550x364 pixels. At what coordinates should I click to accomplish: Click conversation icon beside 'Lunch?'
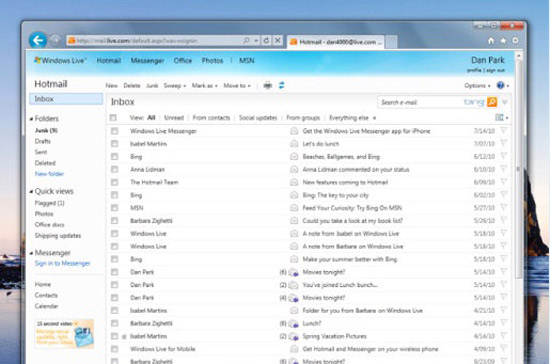[294, 323]
